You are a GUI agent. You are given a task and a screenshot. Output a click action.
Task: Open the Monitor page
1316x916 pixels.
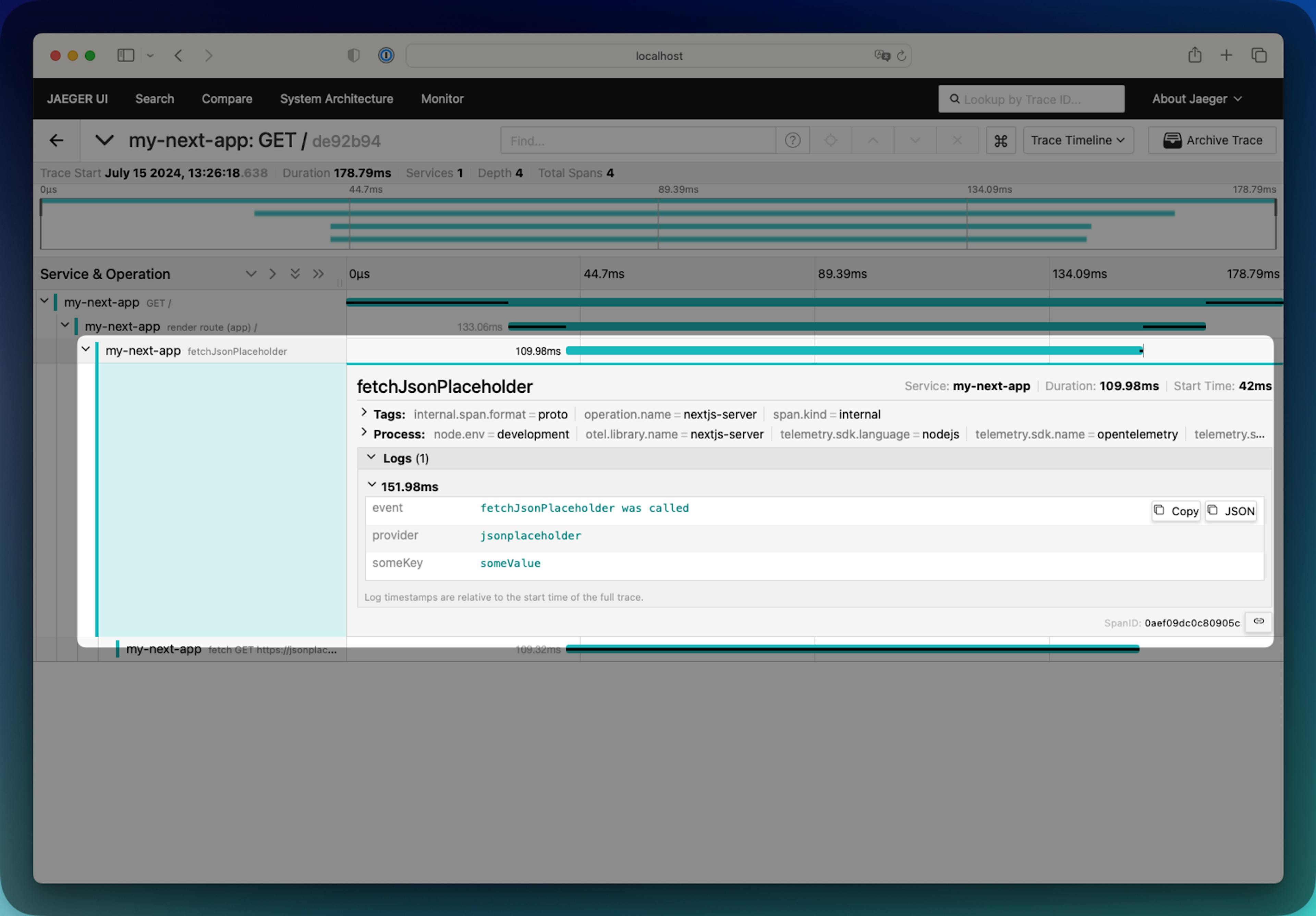tap(442, 99)
